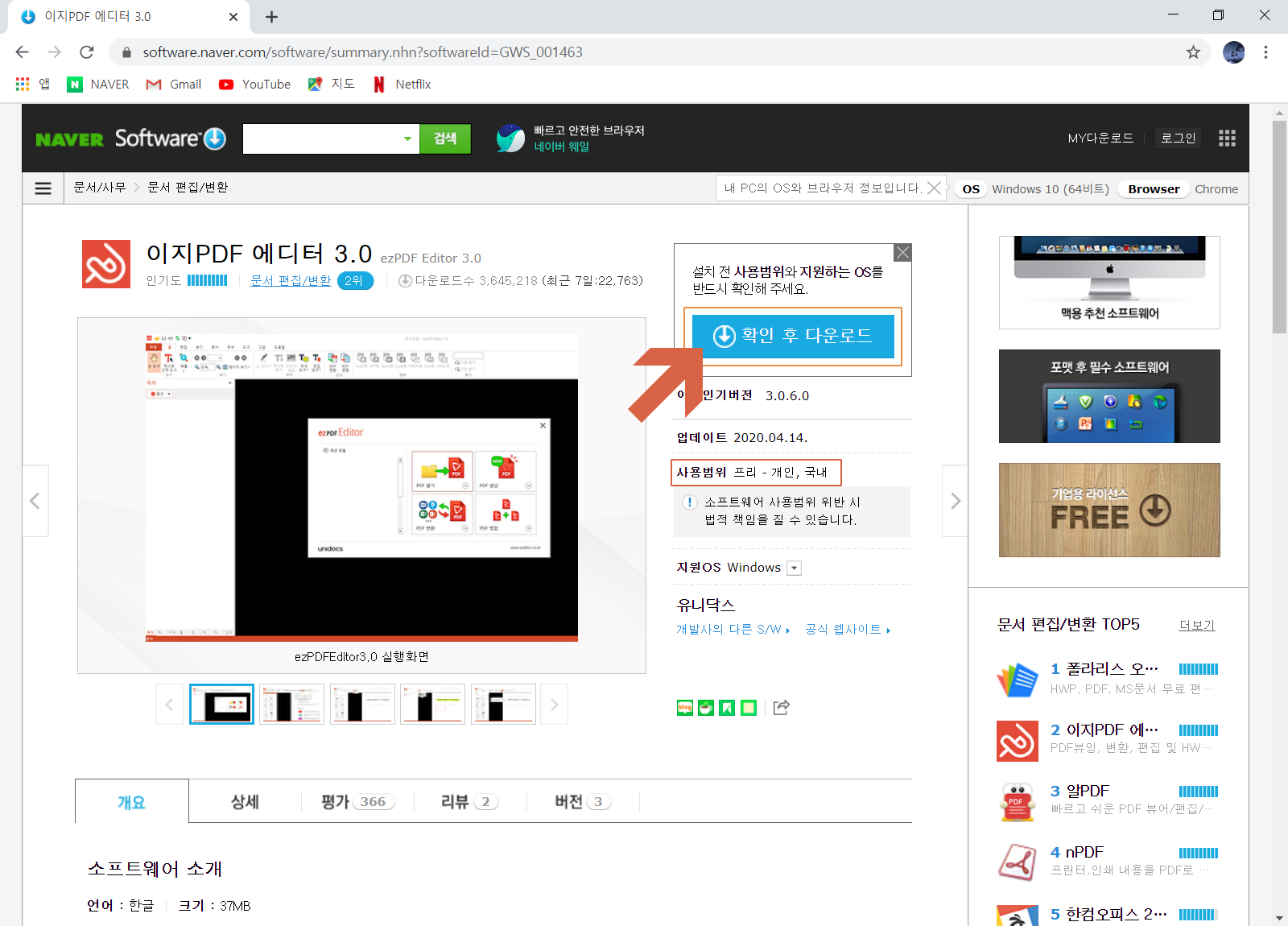Click the Whale browser icon

pos(510,138)
